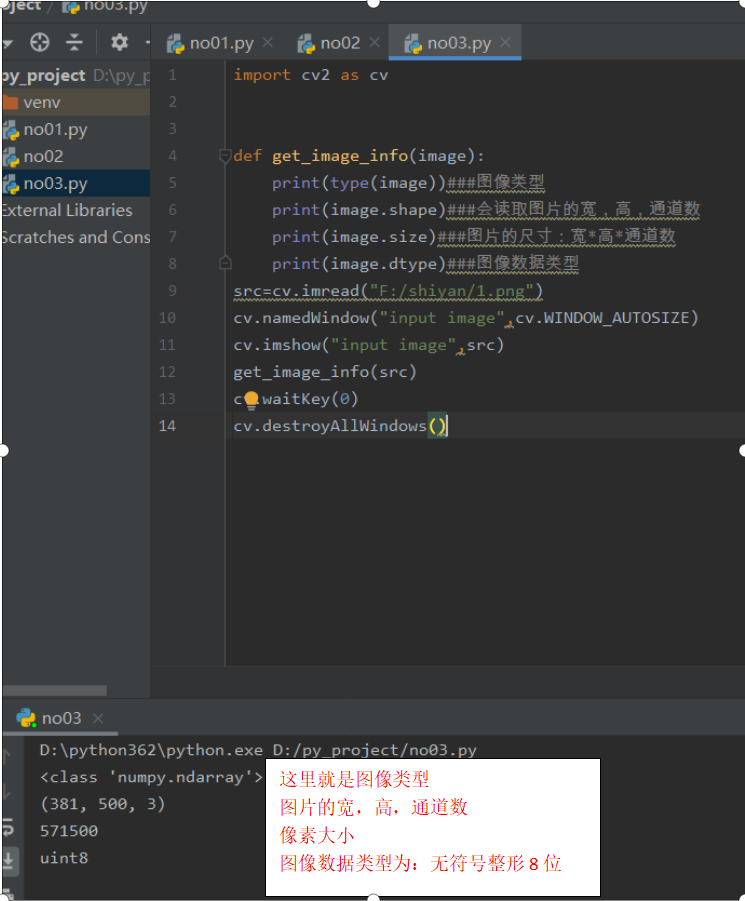Toggle soft-wrap in the run console
Image resolution: width=745 pixels, height=901 pixels.
coord(9,829)
